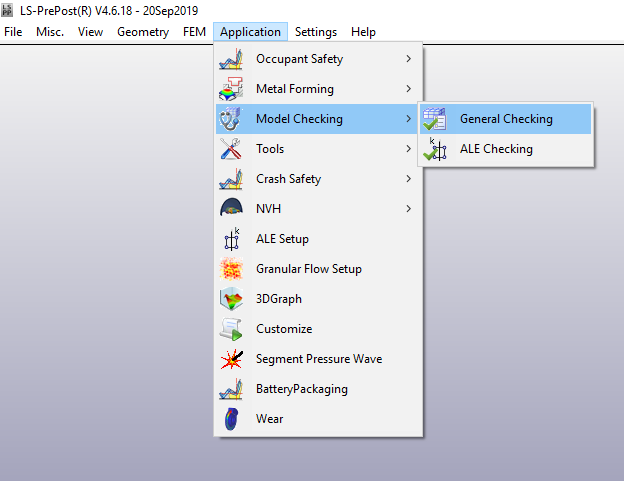Click the Tools wrench and screwdriver icon
624x481 pixels.
[x=231, y=149]
